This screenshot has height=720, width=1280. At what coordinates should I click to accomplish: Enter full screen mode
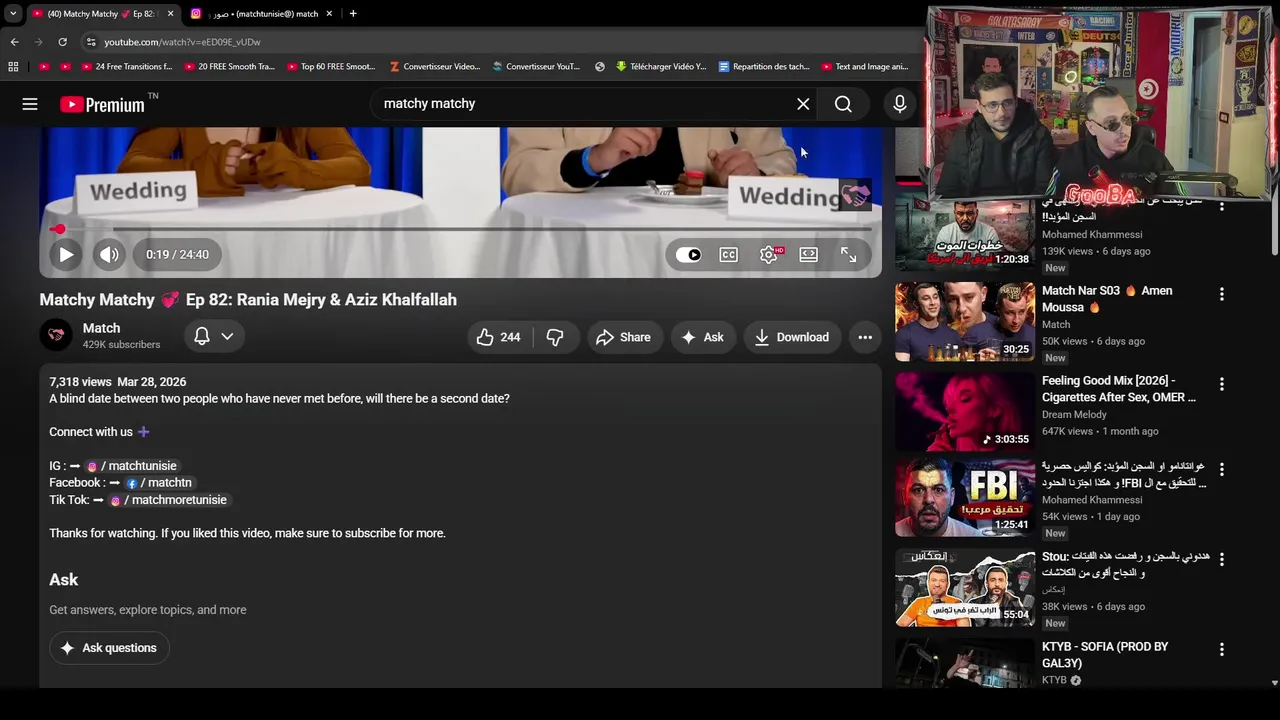point(849,255)
